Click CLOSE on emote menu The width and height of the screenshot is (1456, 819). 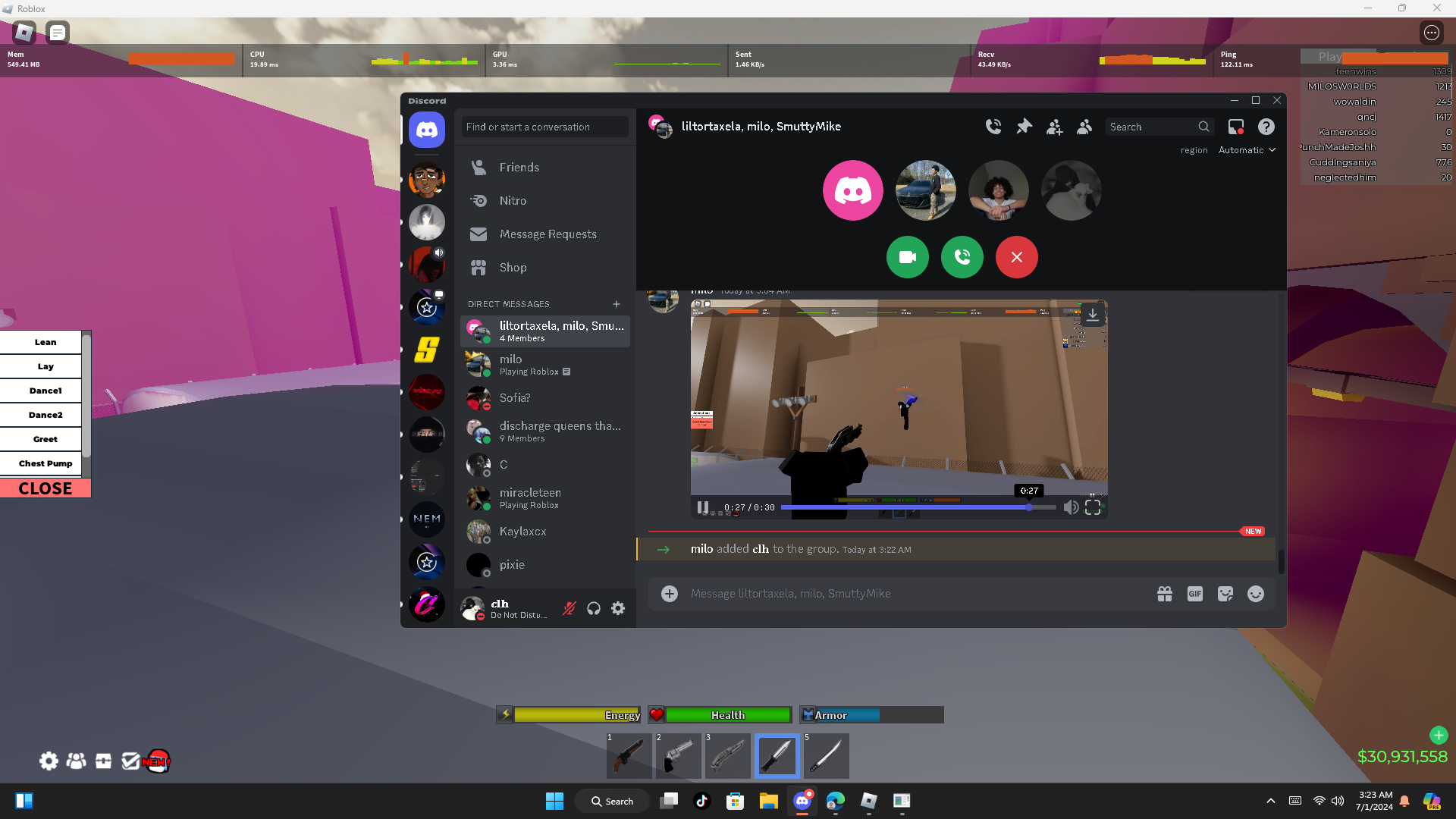coord(45,488)
